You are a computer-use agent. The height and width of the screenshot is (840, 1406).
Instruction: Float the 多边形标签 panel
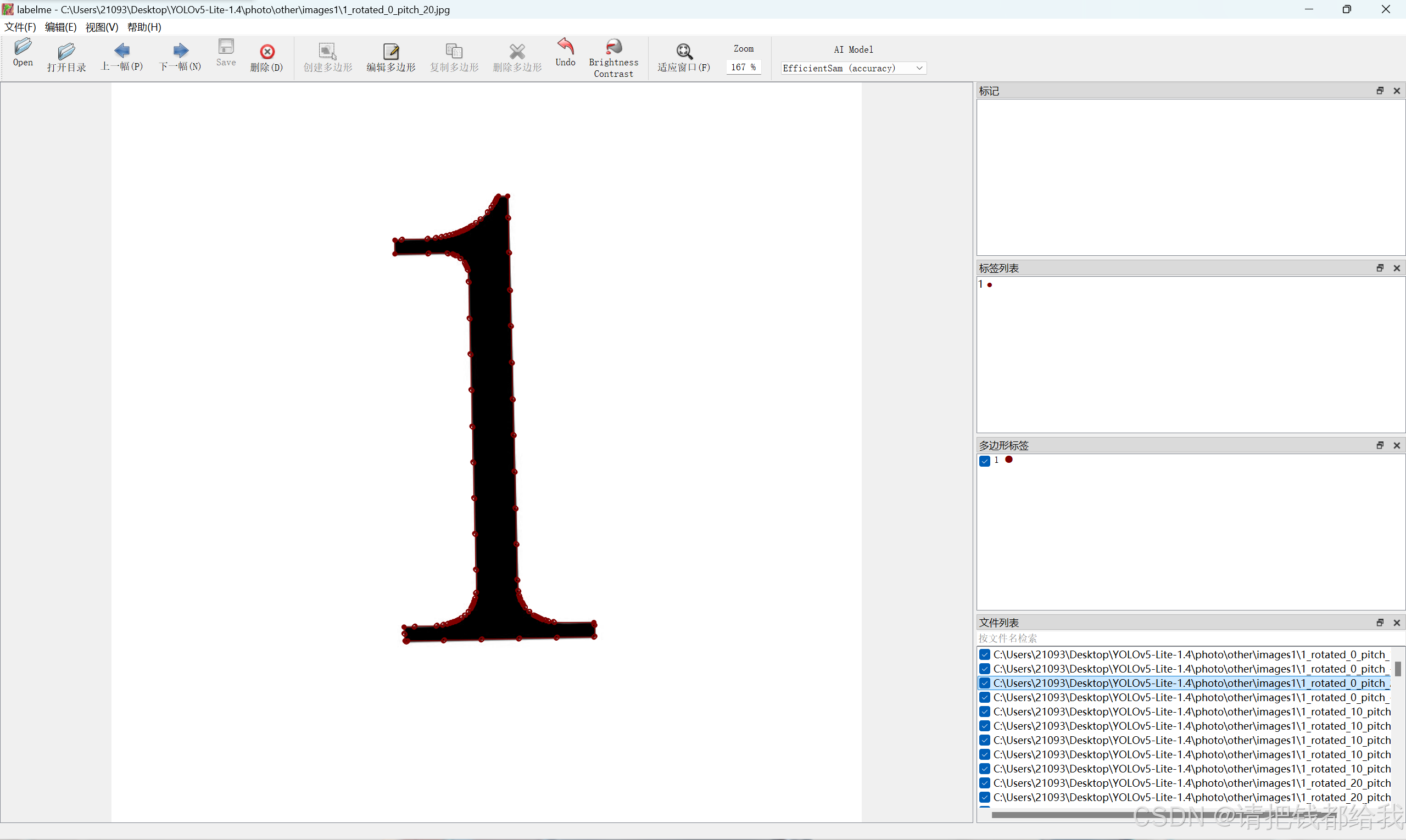pyautogui.click(x=1380, y=445)
